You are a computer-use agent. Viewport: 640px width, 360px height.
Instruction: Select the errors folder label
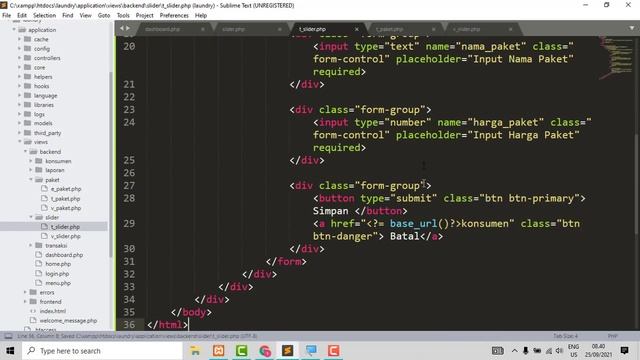click(47, 292)
